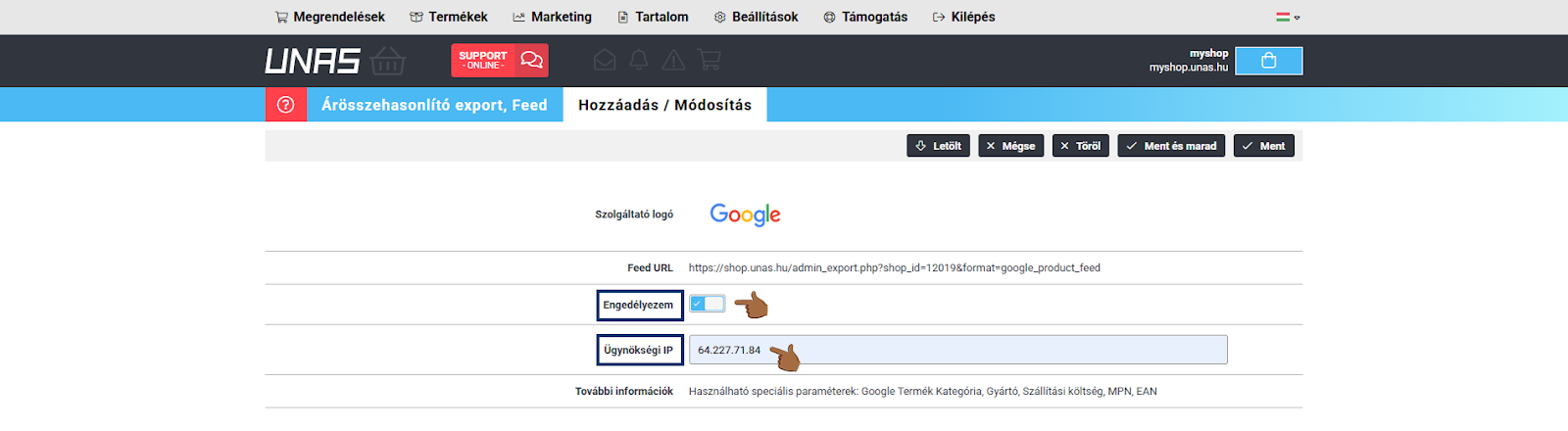The width and height of the screenshot is (1568, 431).
Task: Open the bell notifications icon
Action: click(x=639, y=61)
